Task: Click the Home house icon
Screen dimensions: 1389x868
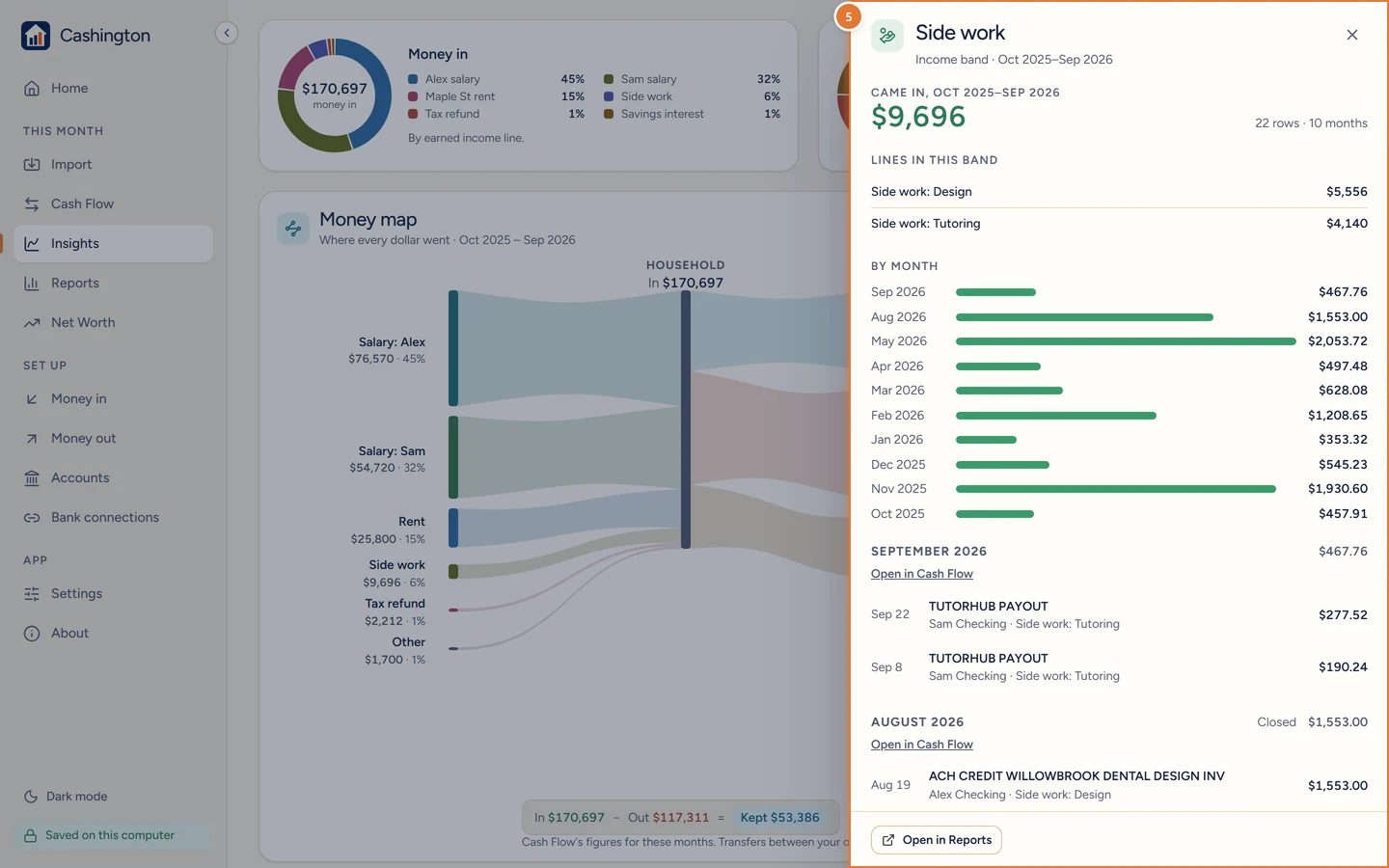Action: 32,89
